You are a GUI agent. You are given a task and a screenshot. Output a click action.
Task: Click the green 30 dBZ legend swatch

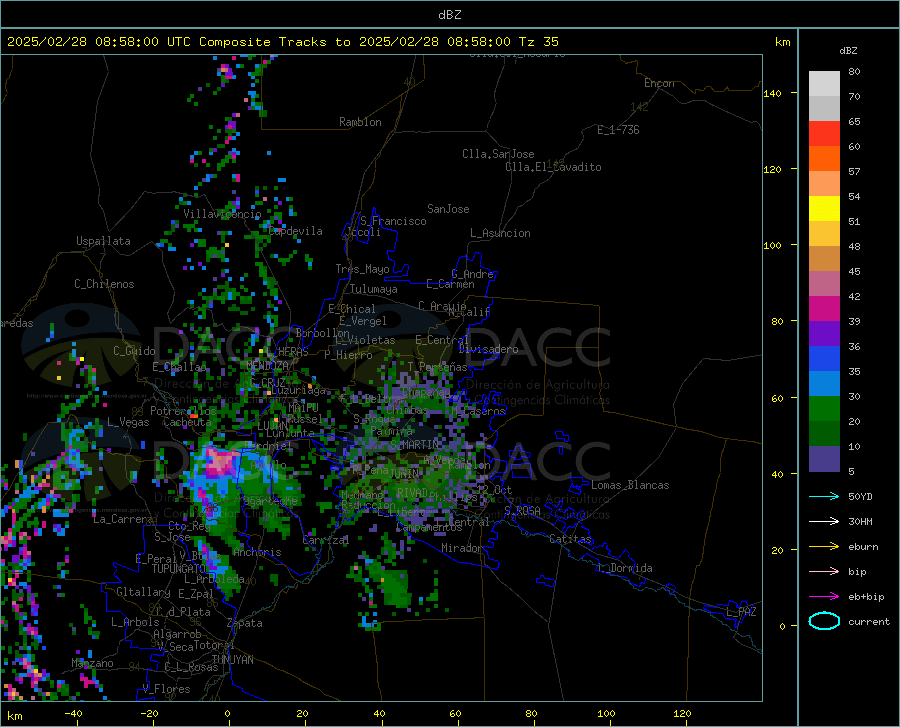[x=824, y=408]
